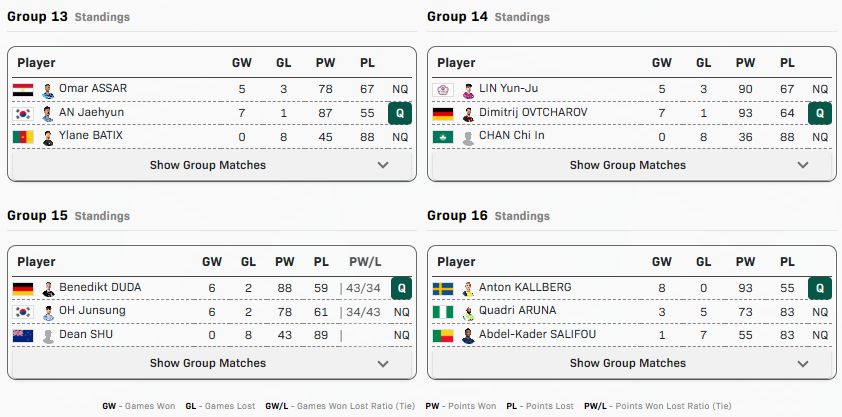Click Quadri ARUNA's player avatar
842x417 pixels.
point(468,312)
